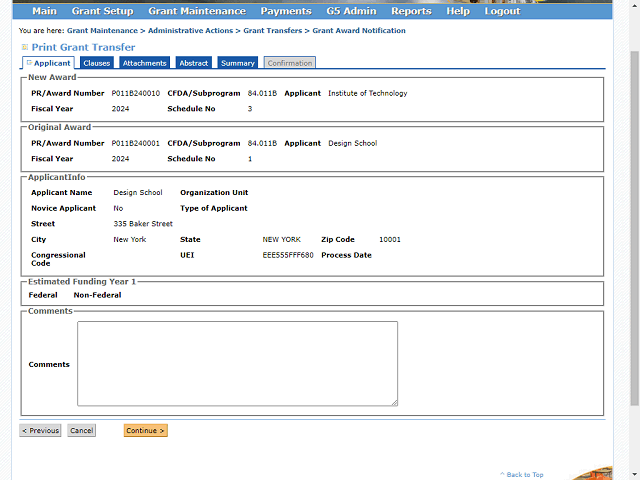
Task: Switch to the Attachments tab
Action: (144, 63)
